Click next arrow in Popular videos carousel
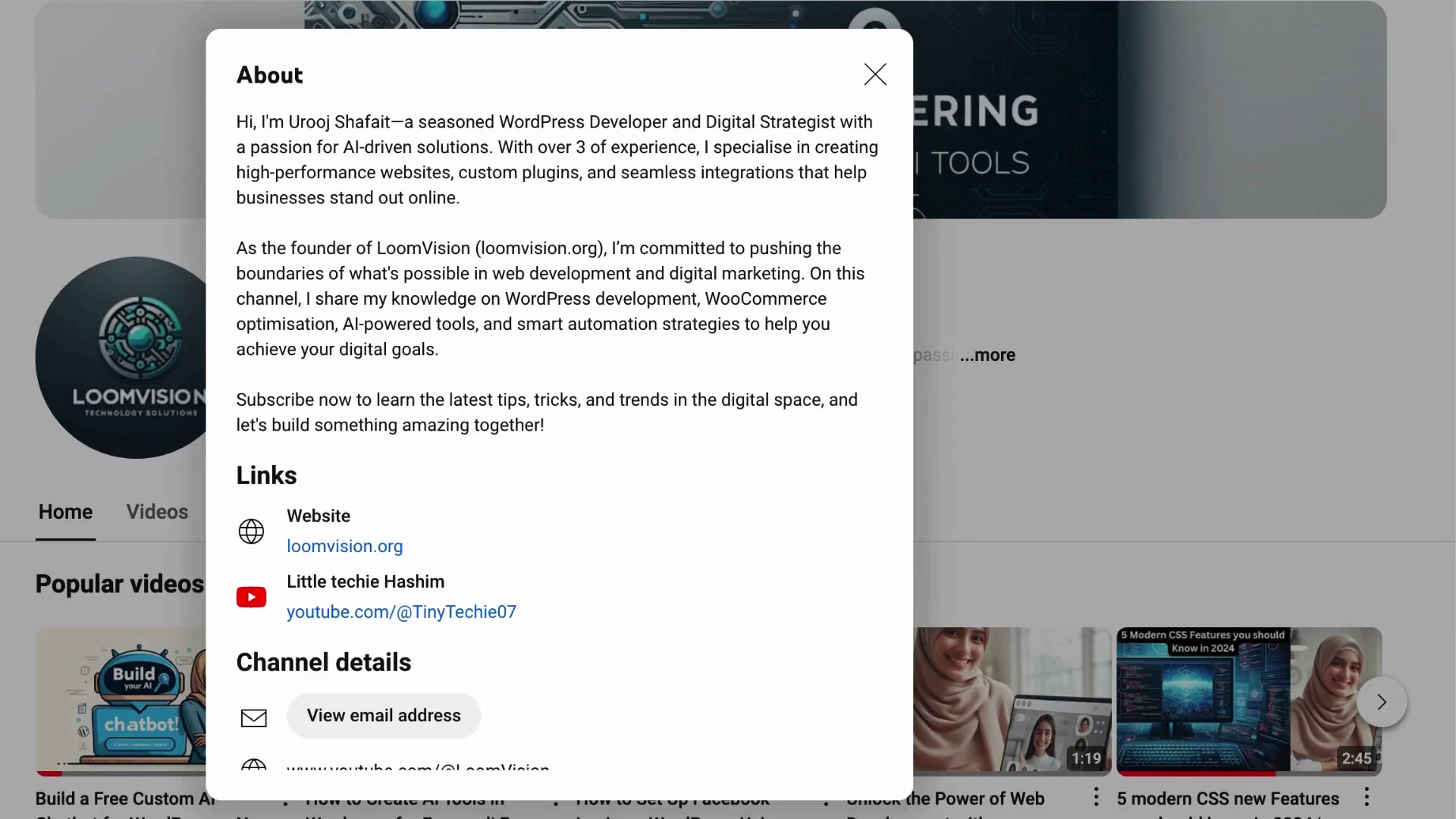This screenshot has height=819, width=1456. tap(1382, 702)
